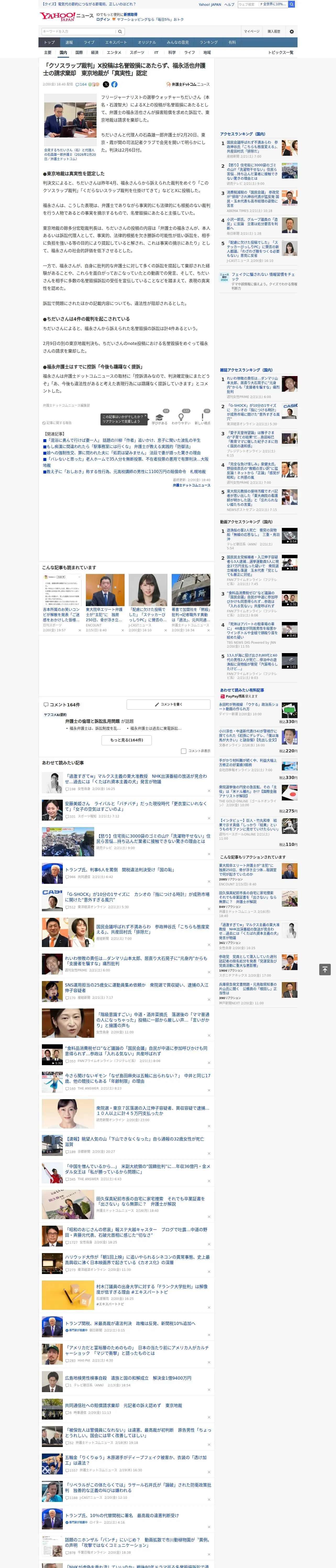
Task: Open the main article press conference photo
Action: [x=70, y=120]
